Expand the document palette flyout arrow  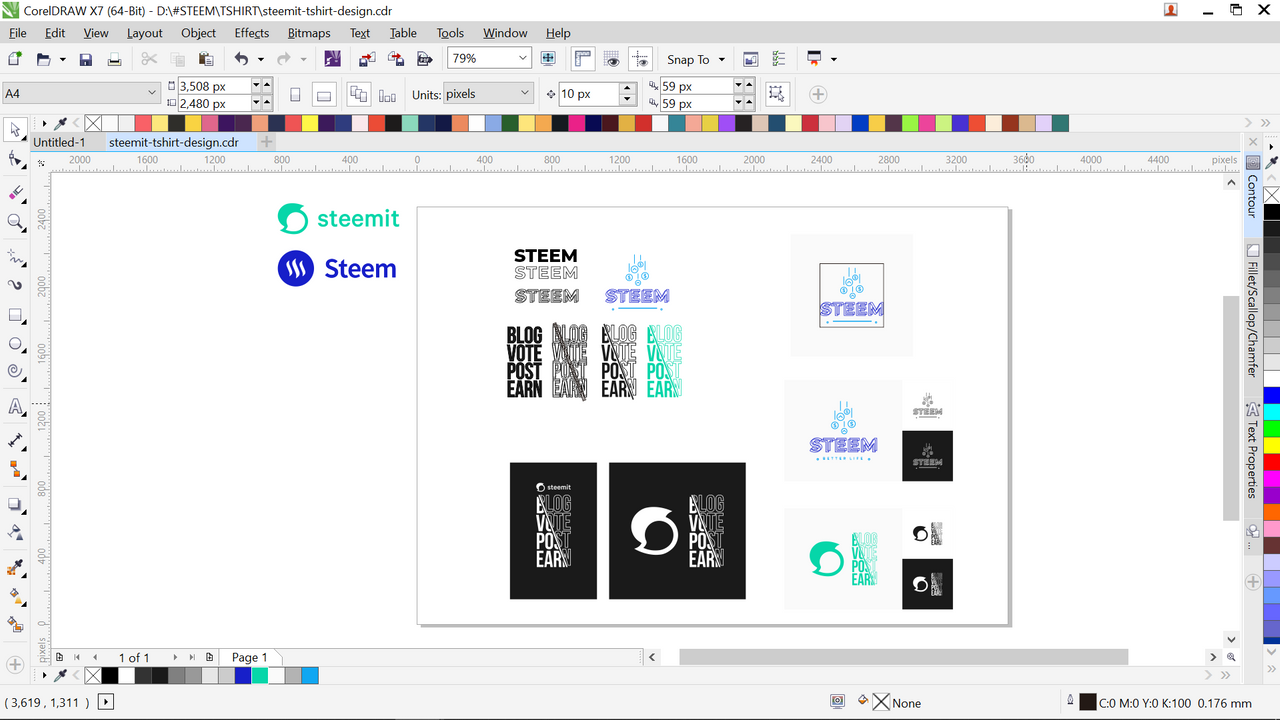coord(43,676)
